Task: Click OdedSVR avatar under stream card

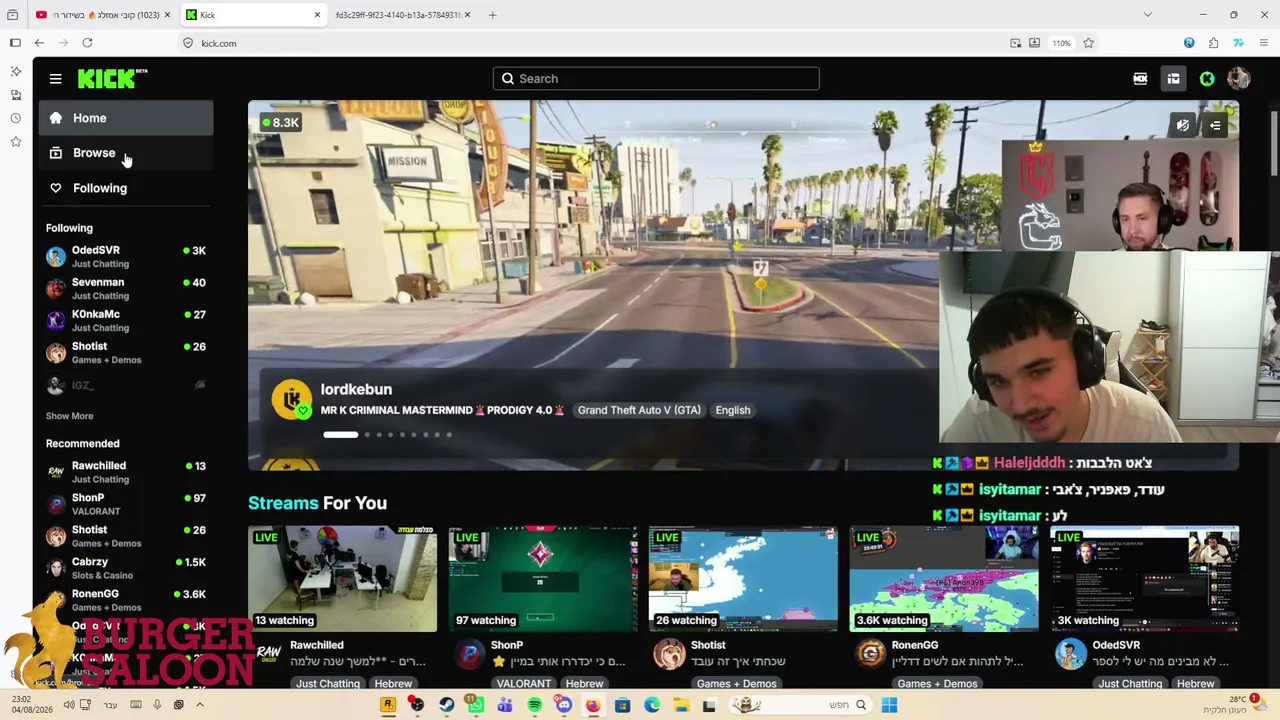Action: (x=1071, y=654)
